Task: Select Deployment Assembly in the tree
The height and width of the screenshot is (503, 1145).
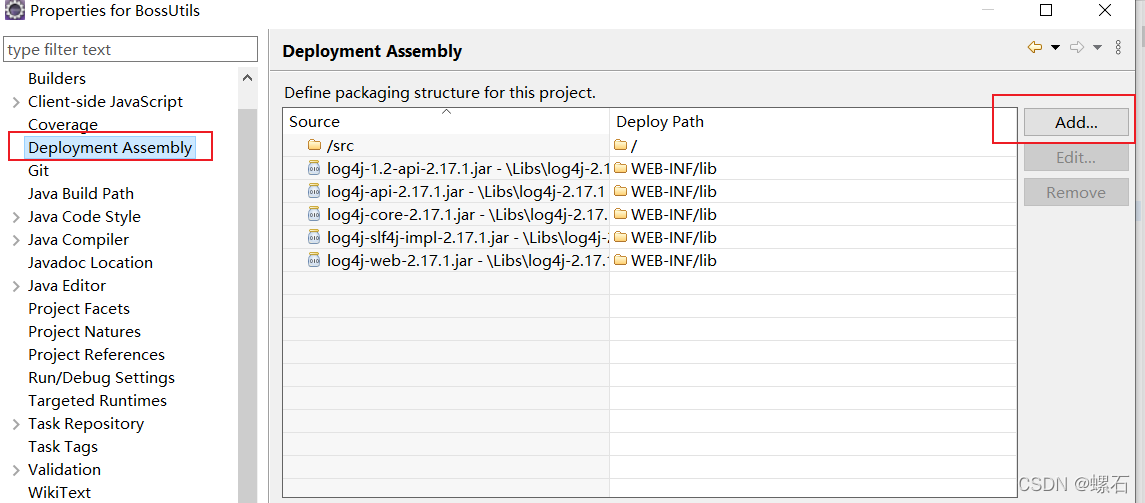Action: [110, 147]
